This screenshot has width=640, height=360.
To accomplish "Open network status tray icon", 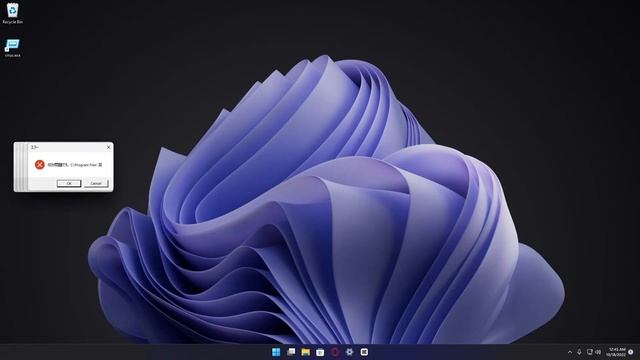I will pyautogui.click(x=589, y=352).
